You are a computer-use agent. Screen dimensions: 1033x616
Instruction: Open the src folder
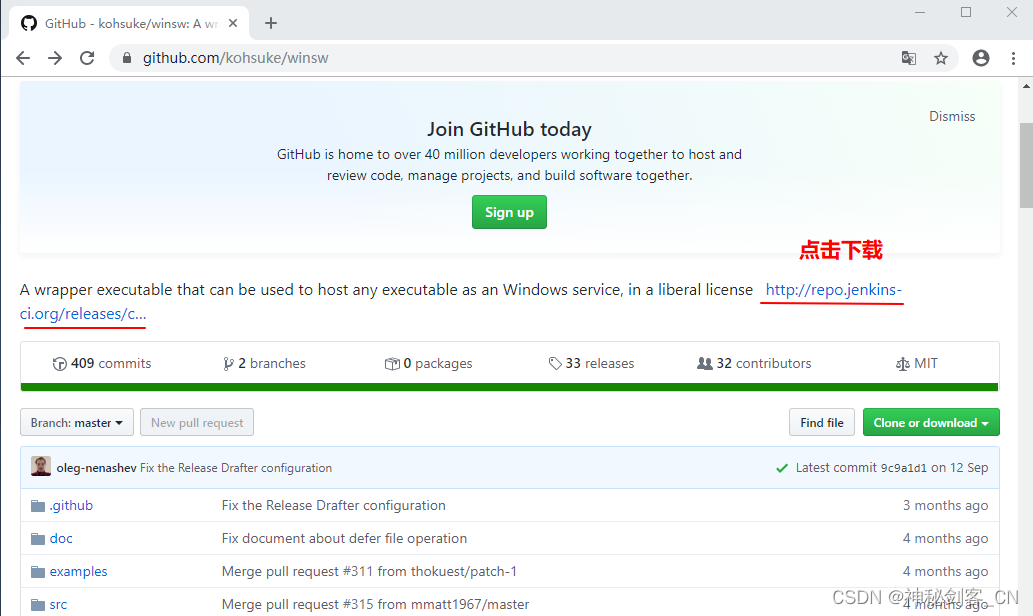pyautogui.click(x=58, y=604)
